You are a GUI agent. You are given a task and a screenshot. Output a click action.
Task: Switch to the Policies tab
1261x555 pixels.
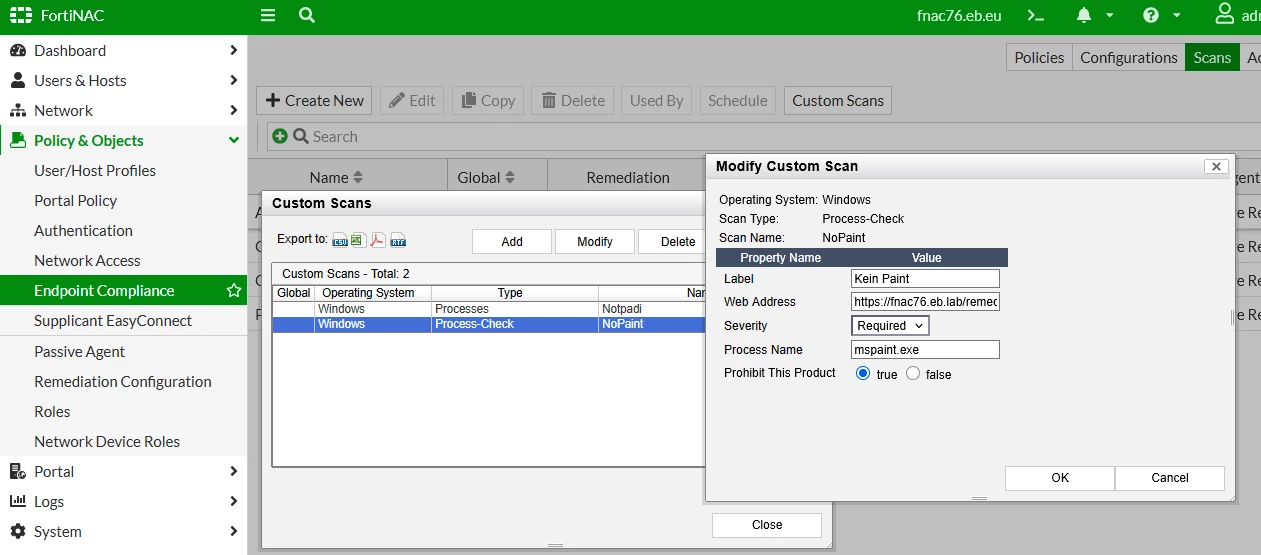coord(1039,57)
